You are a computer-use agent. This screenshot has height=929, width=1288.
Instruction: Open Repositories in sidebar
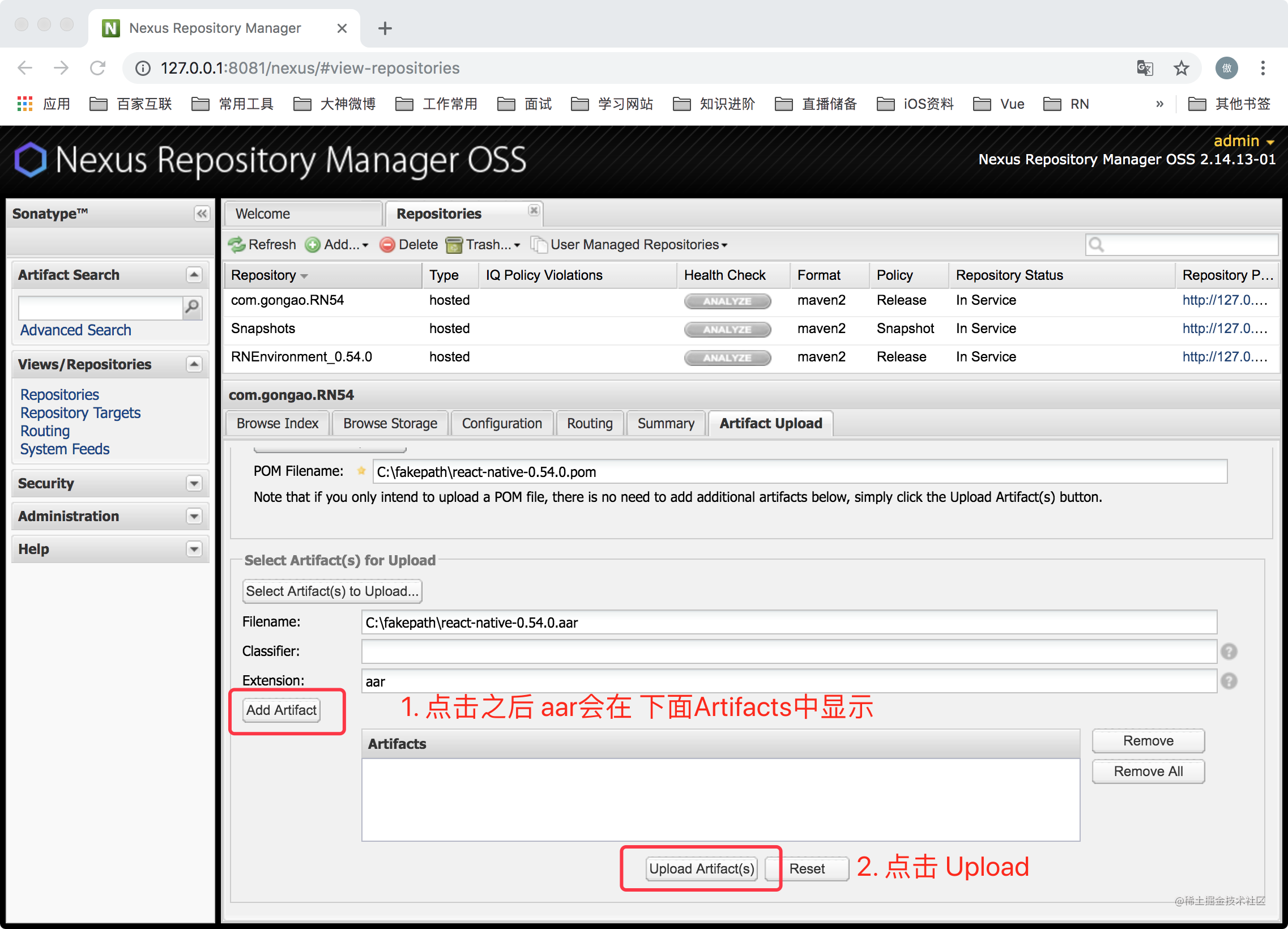tap(59, 395)
